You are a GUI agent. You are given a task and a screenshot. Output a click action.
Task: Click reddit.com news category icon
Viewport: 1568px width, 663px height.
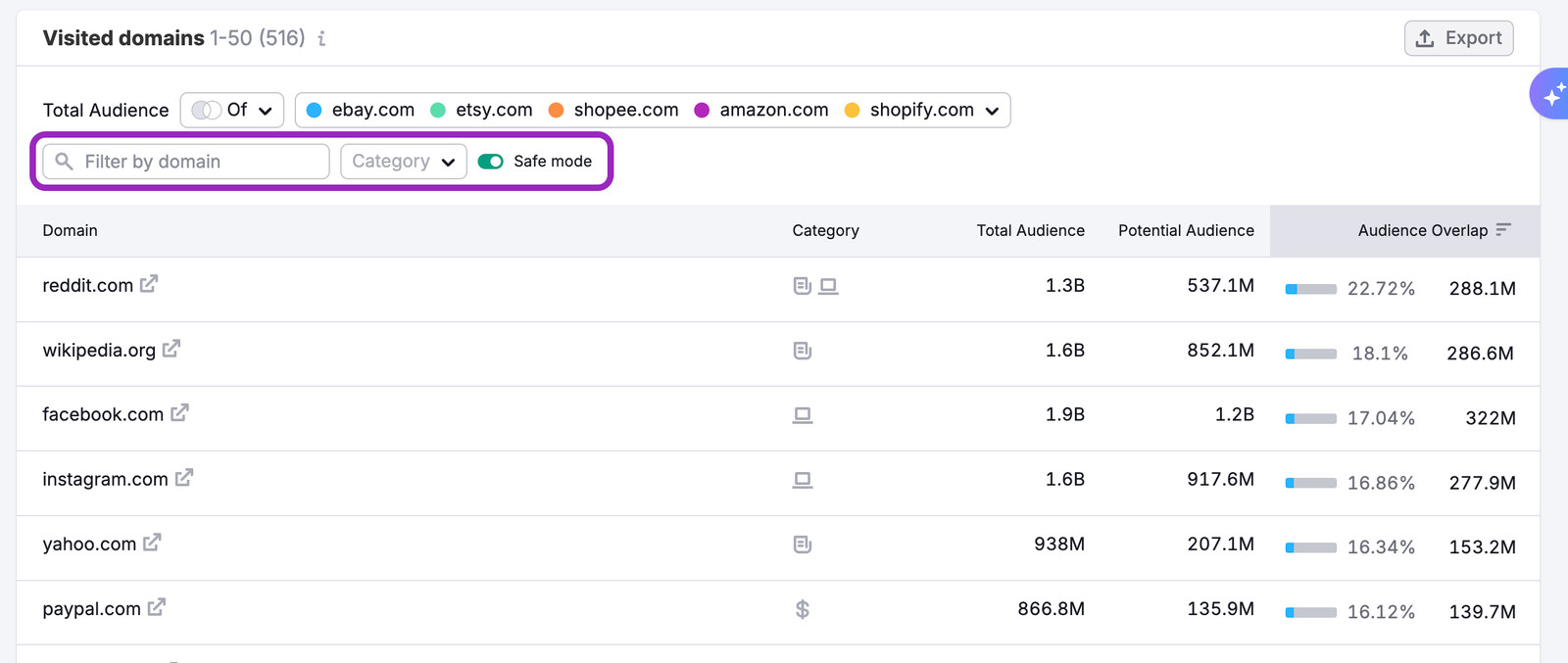(803, 286)
